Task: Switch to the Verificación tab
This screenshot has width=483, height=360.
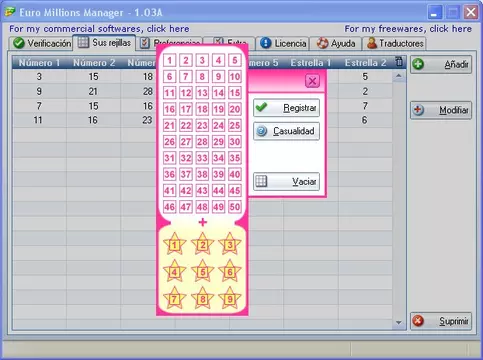Action: [x=42, y=43]
